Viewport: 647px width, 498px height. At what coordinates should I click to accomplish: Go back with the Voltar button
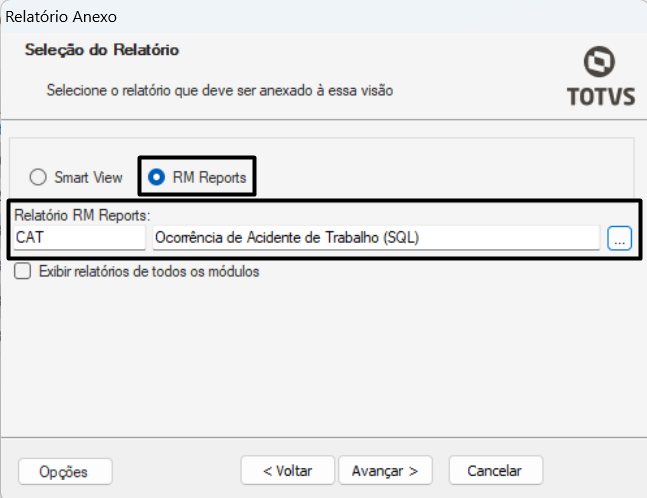(x=288, y=470)
